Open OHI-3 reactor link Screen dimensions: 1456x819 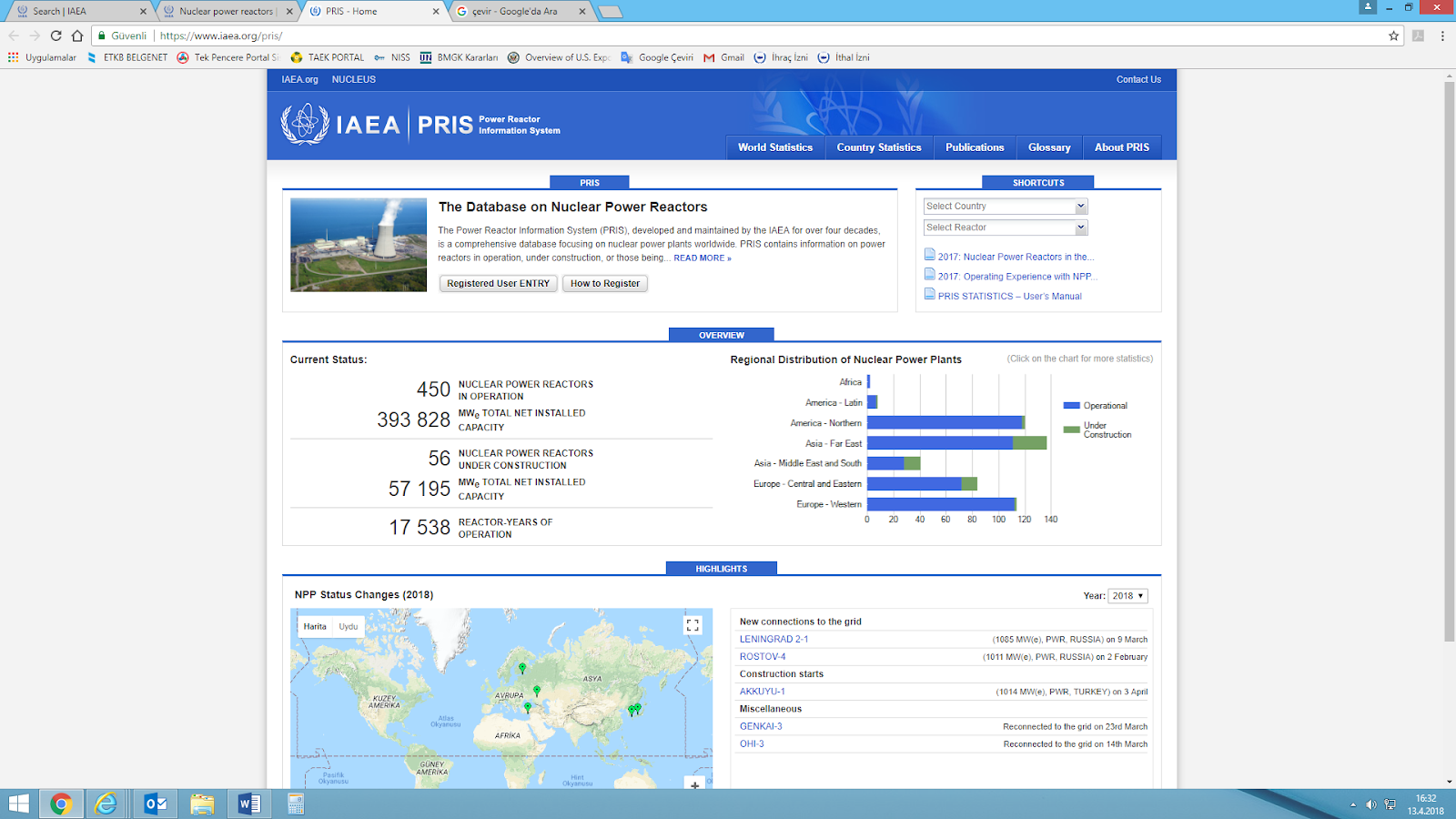(752, 743)
